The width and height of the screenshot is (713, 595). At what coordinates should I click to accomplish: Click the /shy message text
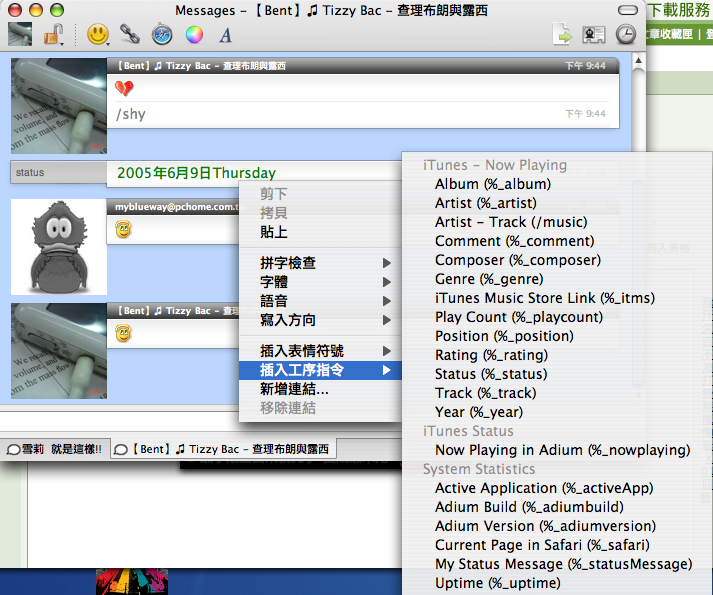coord(131,114)
